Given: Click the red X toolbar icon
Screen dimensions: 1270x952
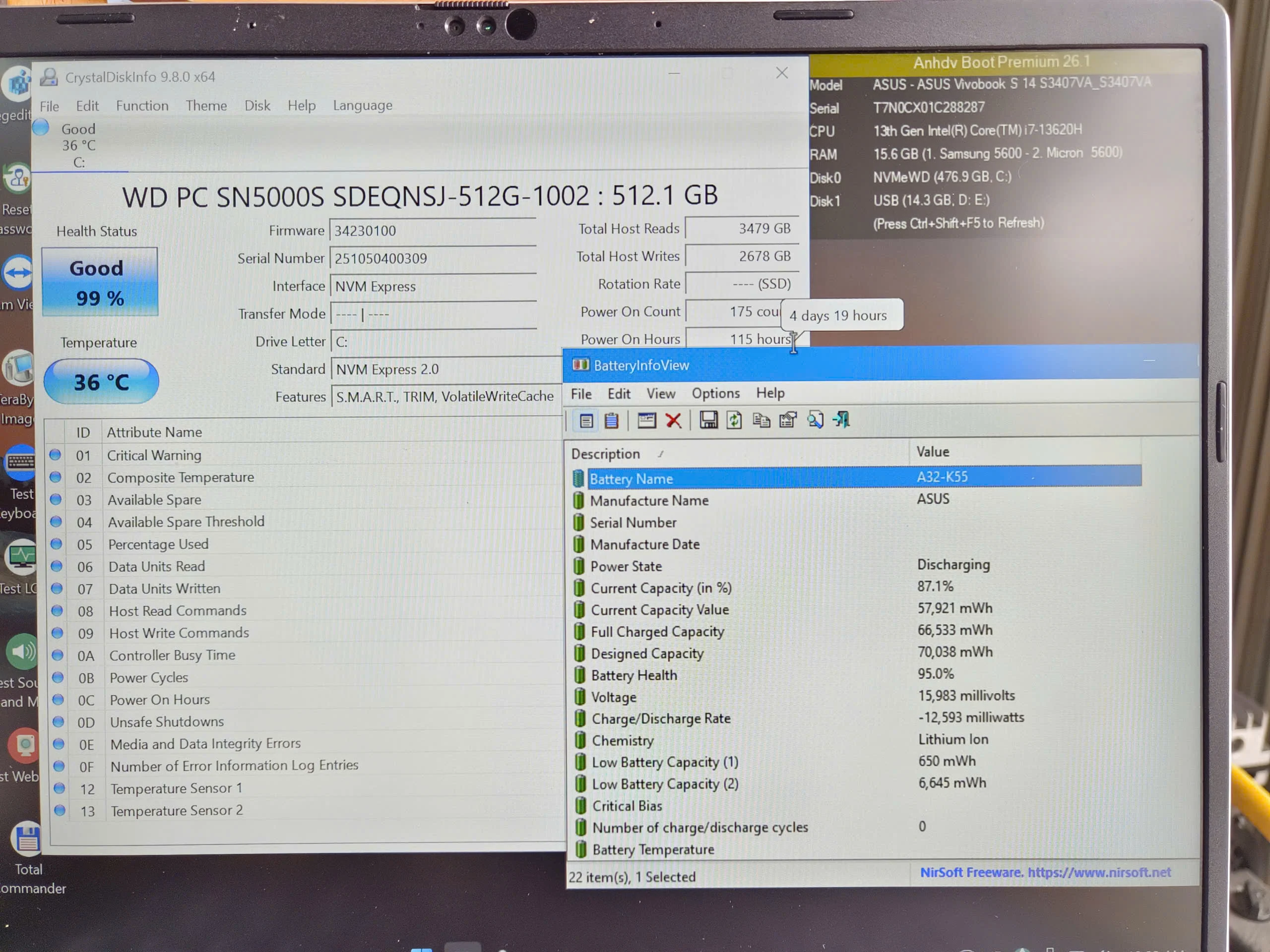Looking at the screenshot, I should point(674,420).
